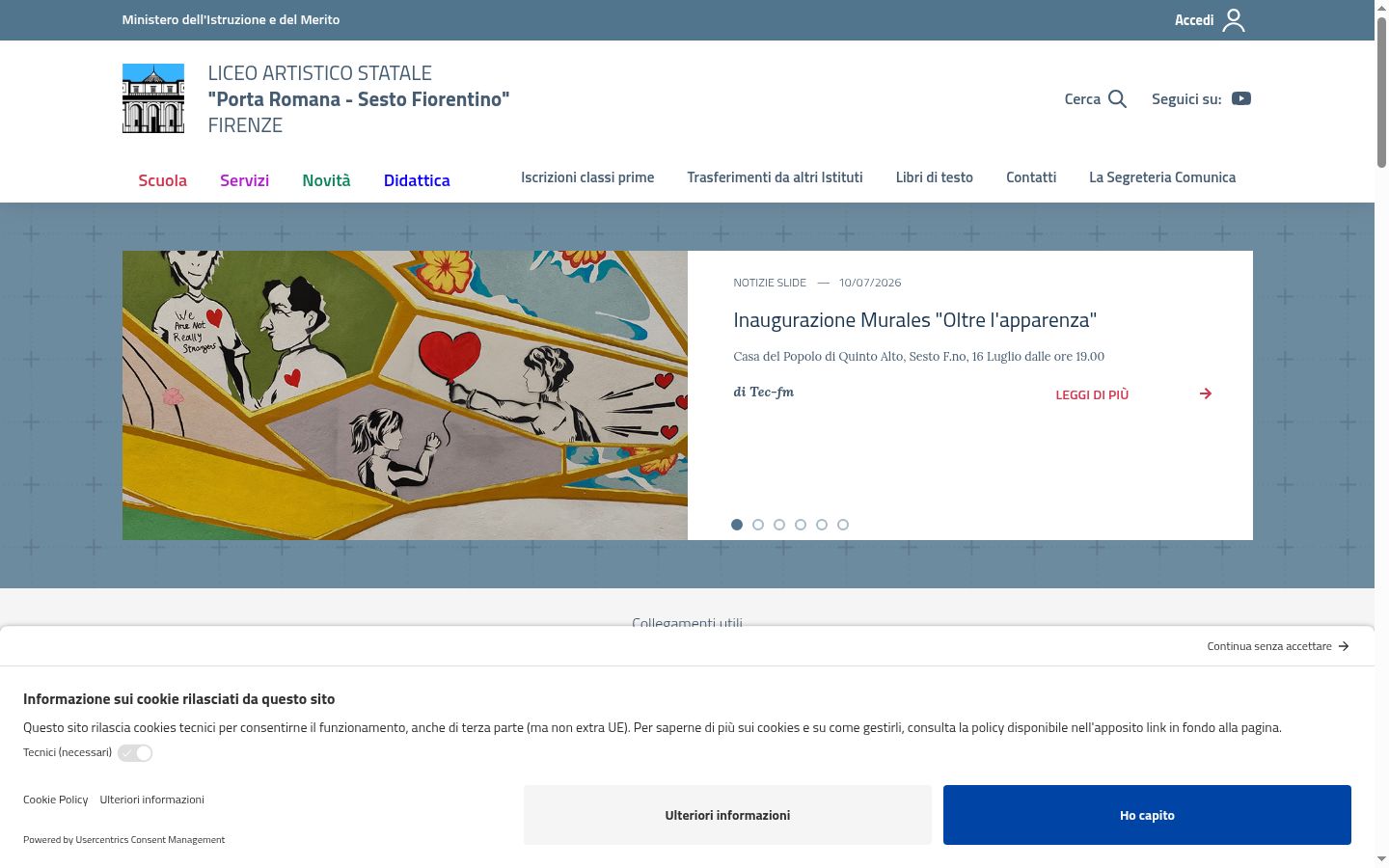Open La Segreteria Comunica page
This screenshot has height=868, width=1389.
1162,177
